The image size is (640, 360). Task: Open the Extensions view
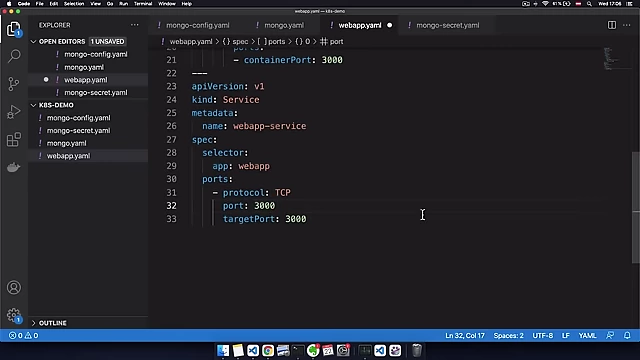click(14, 140)
